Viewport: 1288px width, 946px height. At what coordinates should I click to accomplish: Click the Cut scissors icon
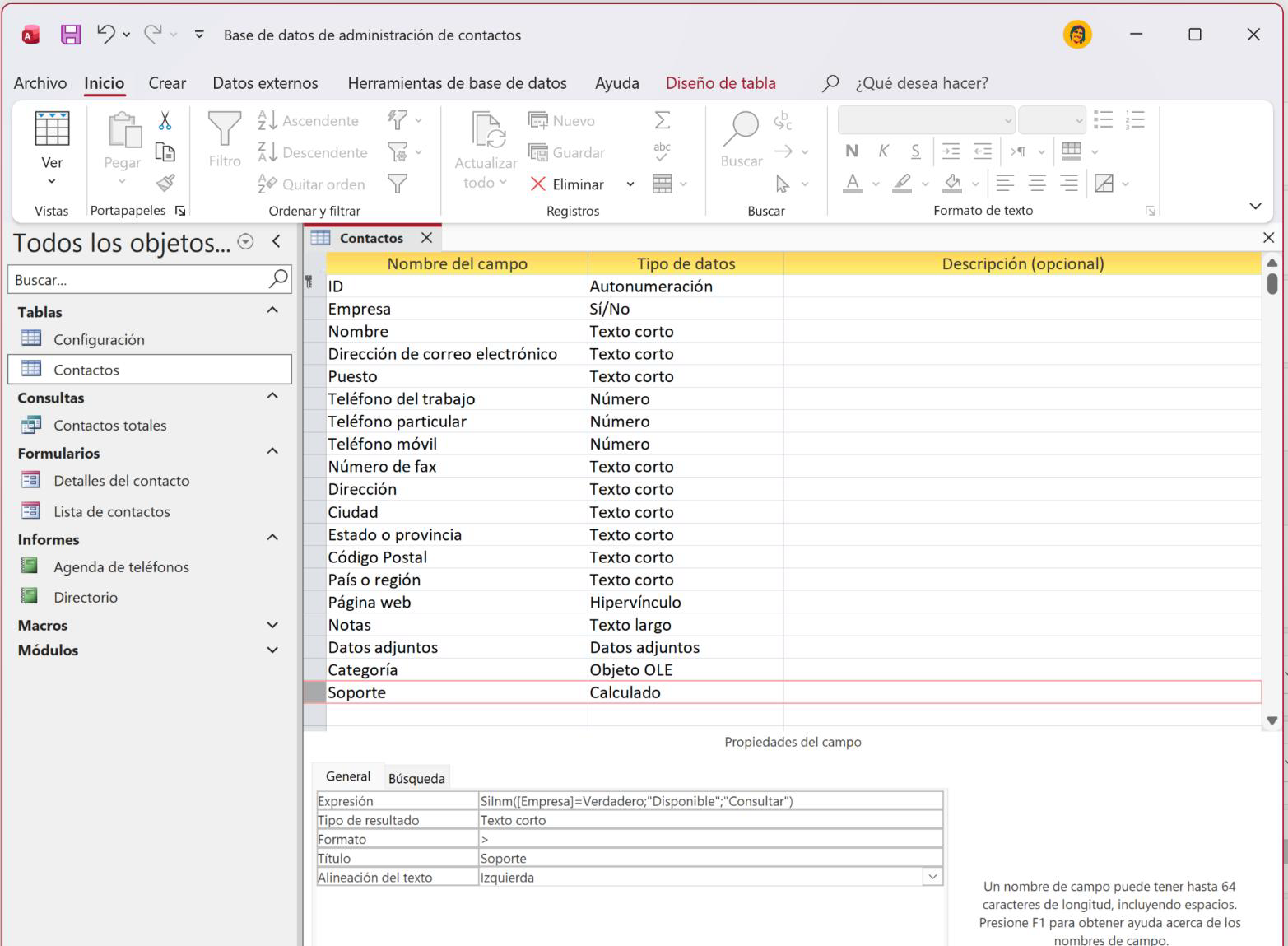(165, 121)
